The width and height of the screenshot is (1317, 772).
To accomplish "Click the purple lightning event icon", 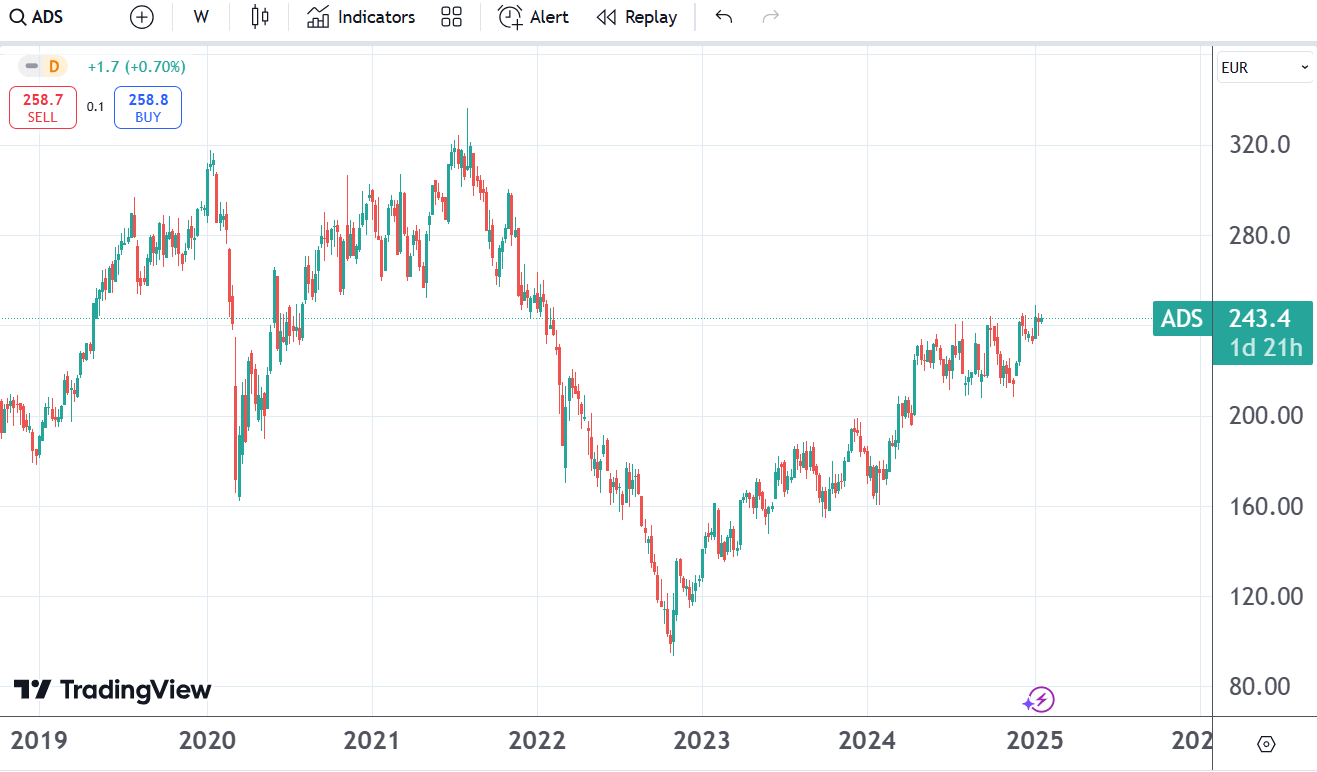I will 1039,700.
